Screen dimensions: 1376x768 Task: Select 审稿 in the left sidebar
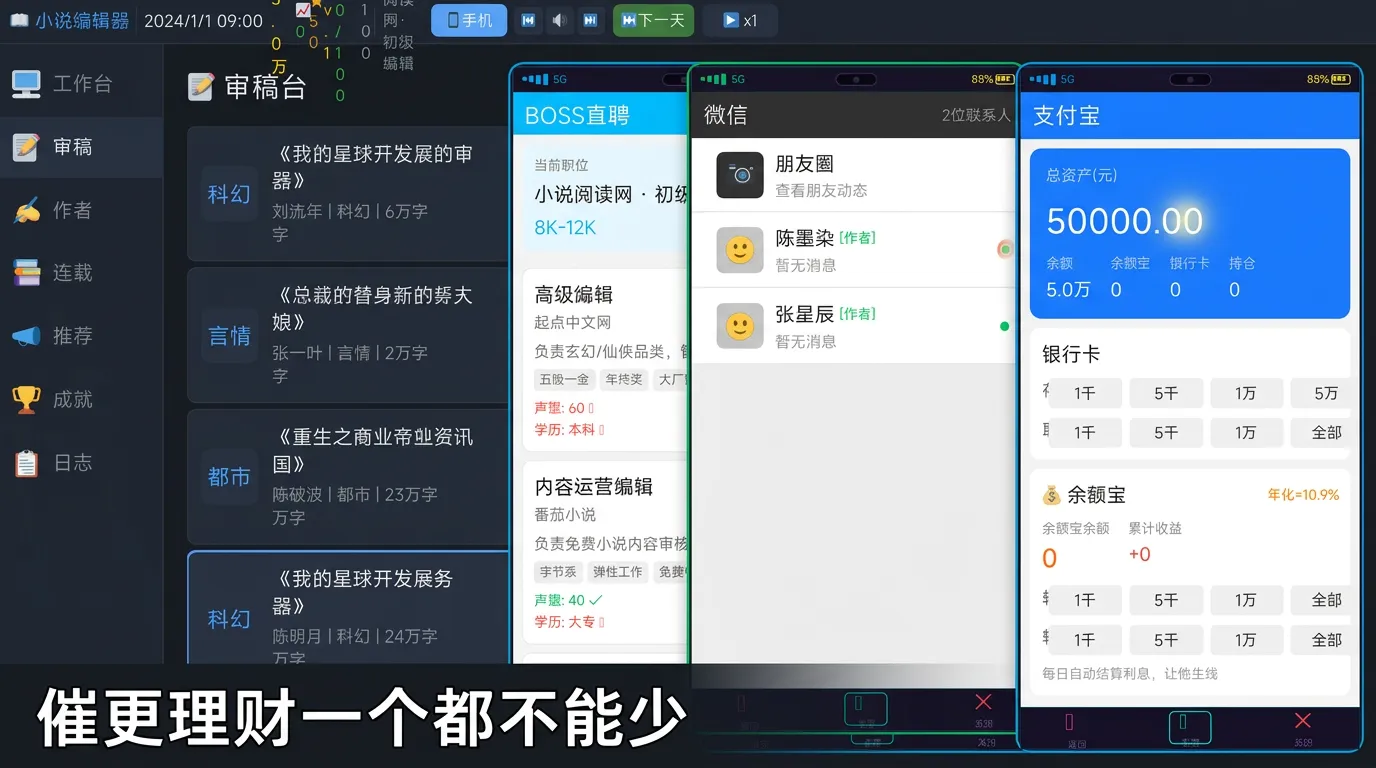click(81, 147)
